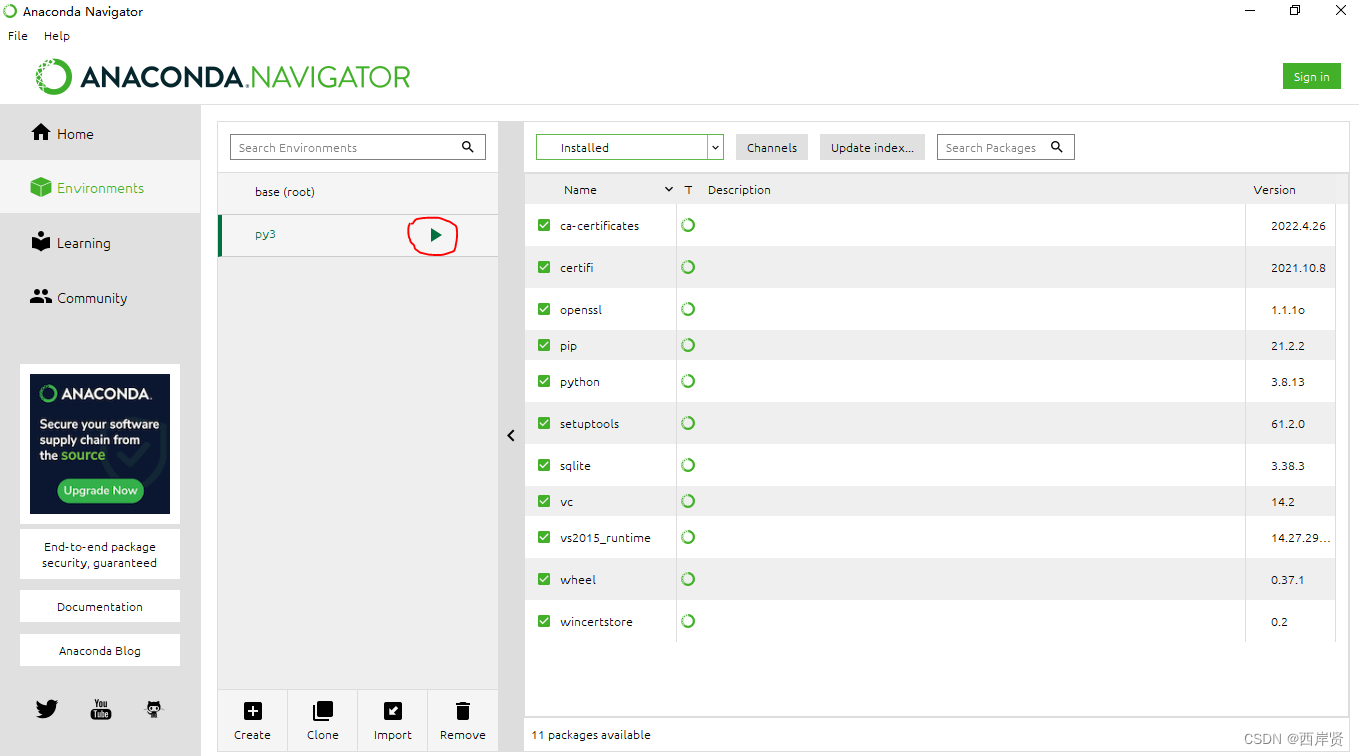Image resolution: width=1359 pixels, height=756 pixels.
Task: Select the base (root) environment
Action: tap(358, 192)
